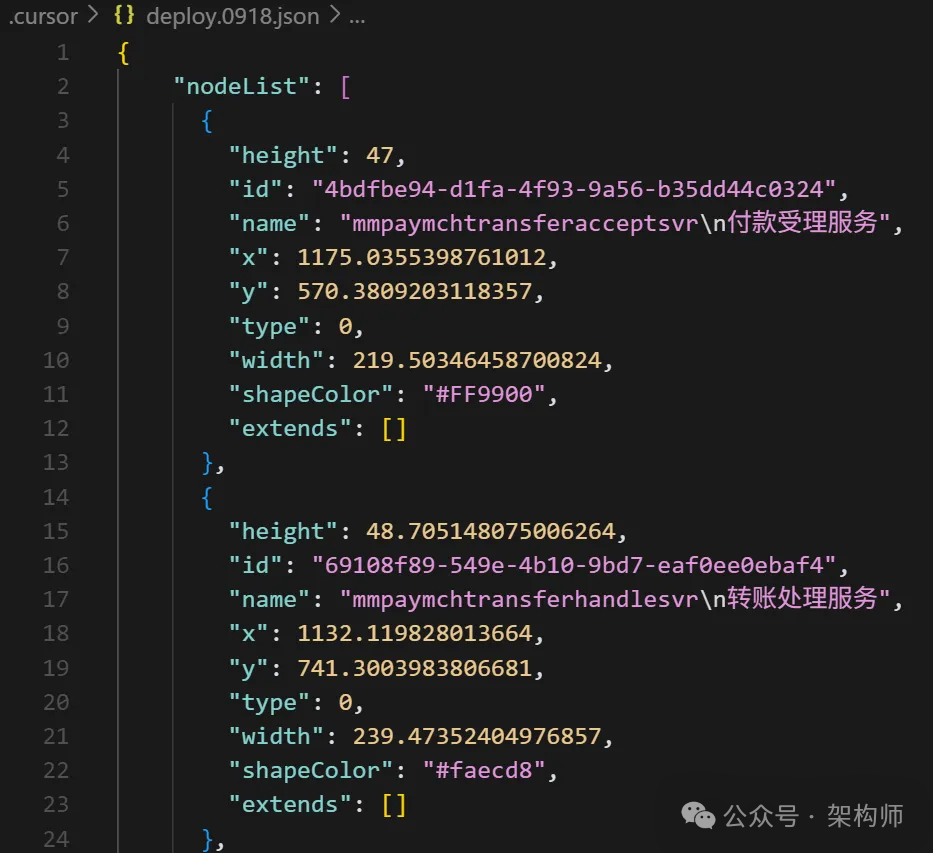Click the height value 47
Image resolution: width=933 pixels, height=853 pixels.
click(380, 156)
